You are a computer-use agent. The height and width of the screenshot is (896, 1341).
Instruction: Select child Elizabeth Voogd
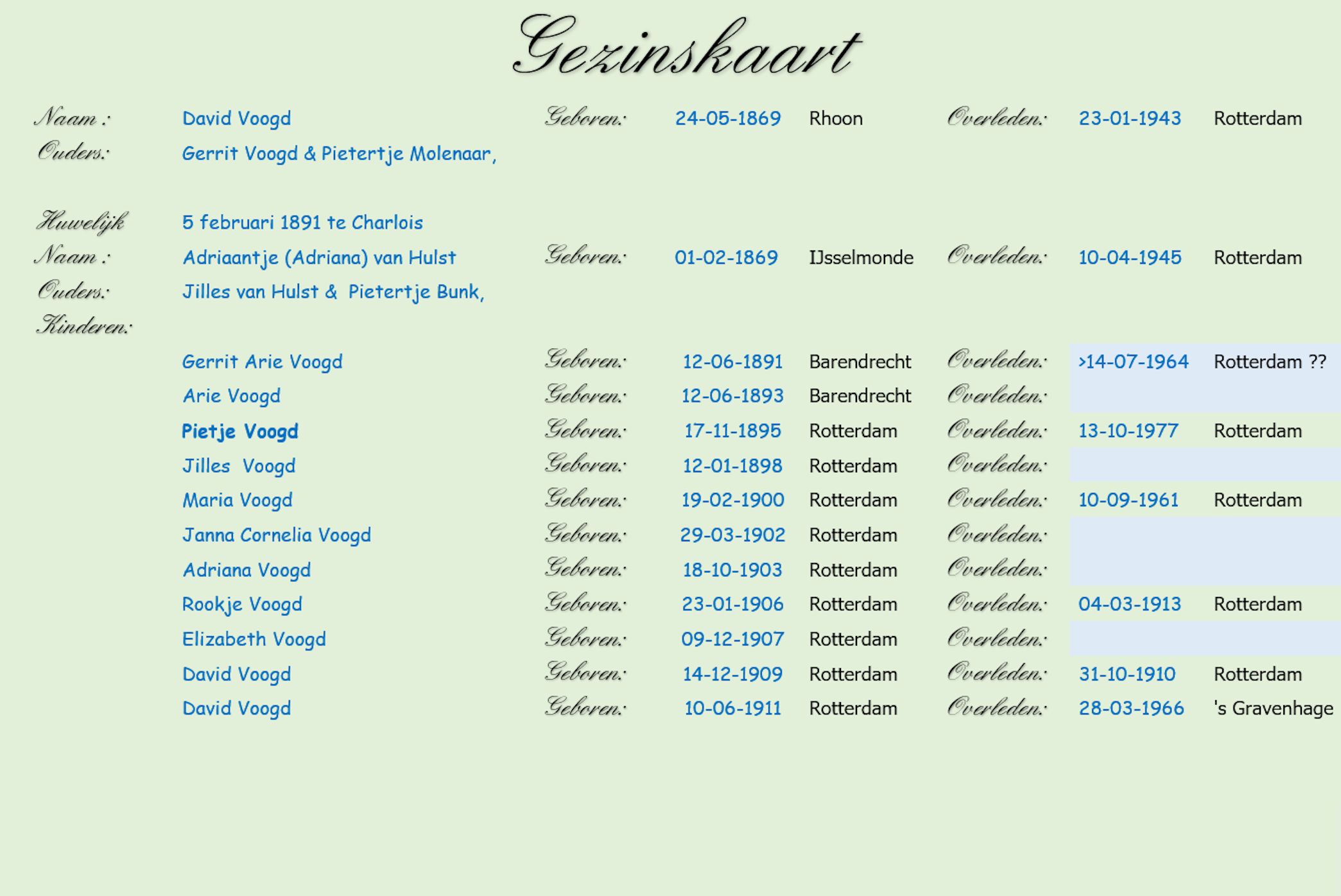pos(254,639)
